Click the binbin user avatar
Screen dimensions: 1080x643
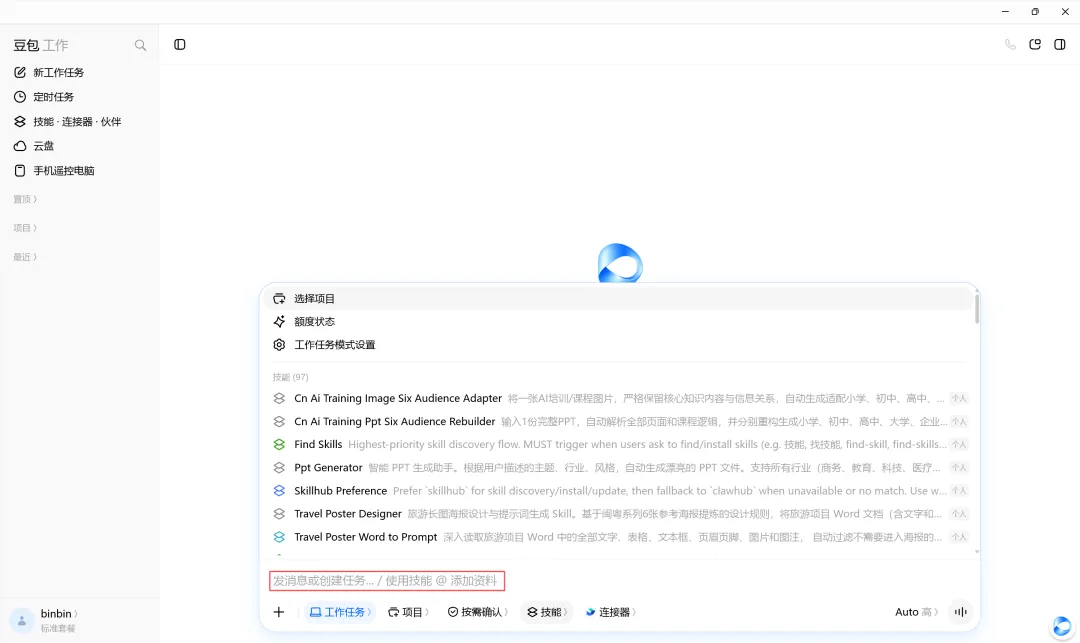(x=22, y=620)
